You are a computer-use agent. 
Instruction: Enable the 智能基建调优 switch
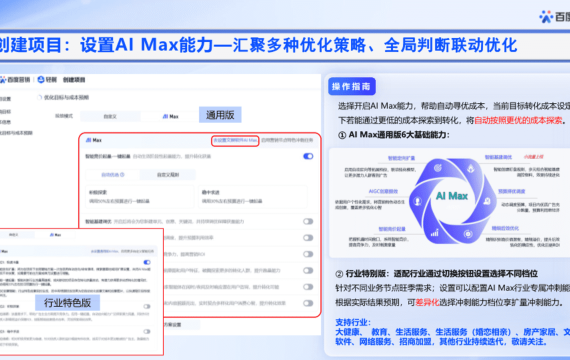click(308, 221)
